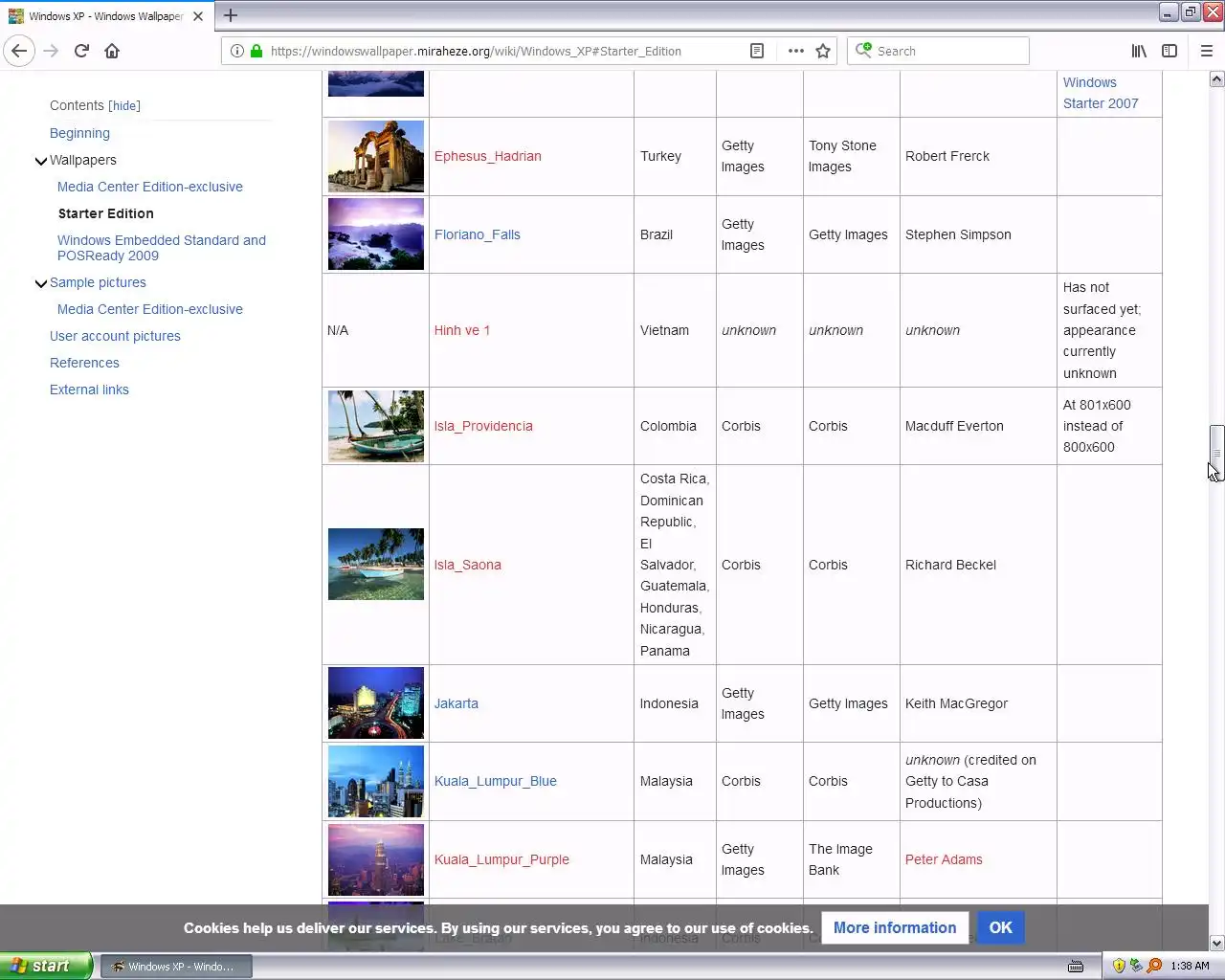Click the 'Robert Frerck' photographer cell
1225x980 pixels.
[978, 156]
